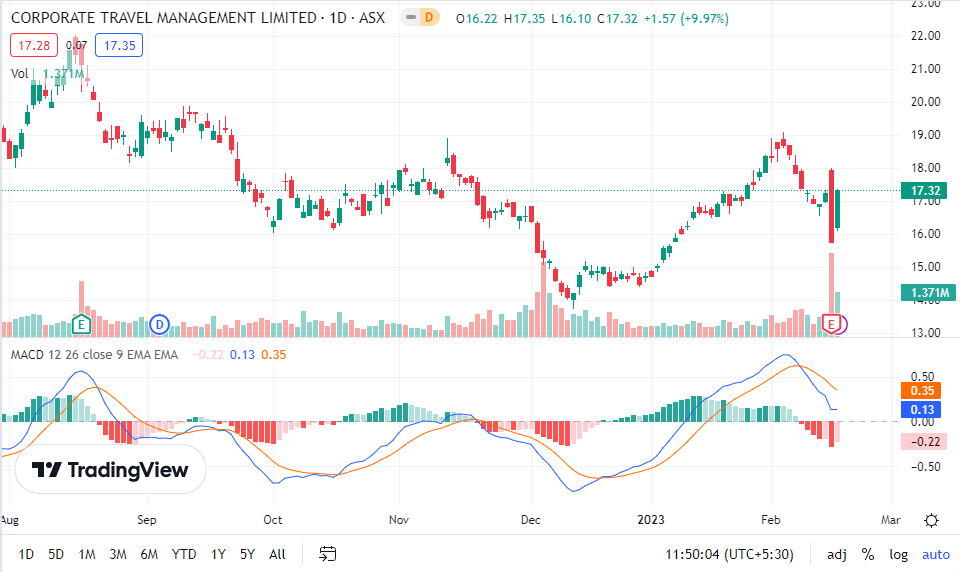Open the go to date calendar icon
This screenshot has width=960, height=572.
coord(327,553)
